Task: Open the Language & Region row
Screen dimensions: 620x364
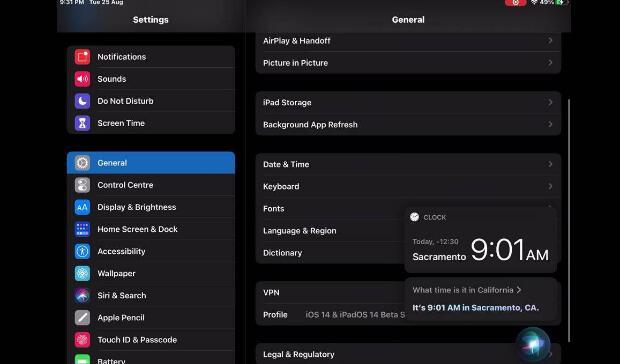Action: pos(330,230)
